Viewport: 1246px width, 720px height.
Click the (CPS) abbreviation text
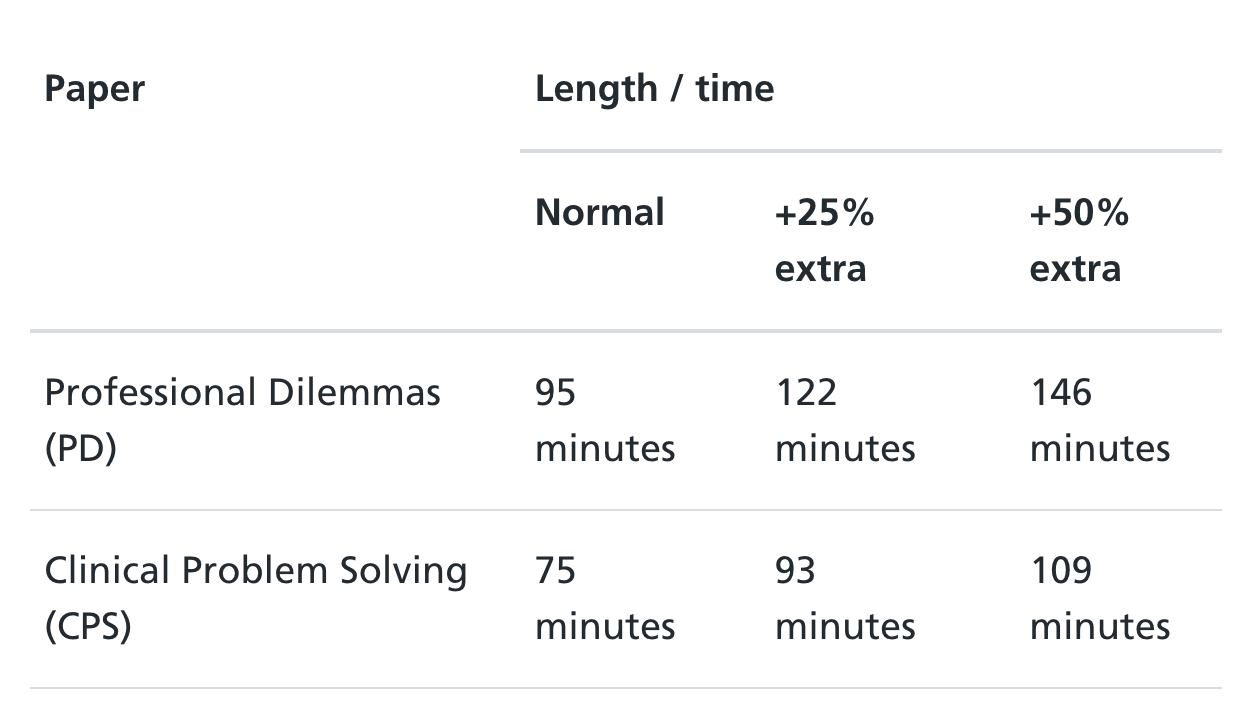click(x=88, y=627)
